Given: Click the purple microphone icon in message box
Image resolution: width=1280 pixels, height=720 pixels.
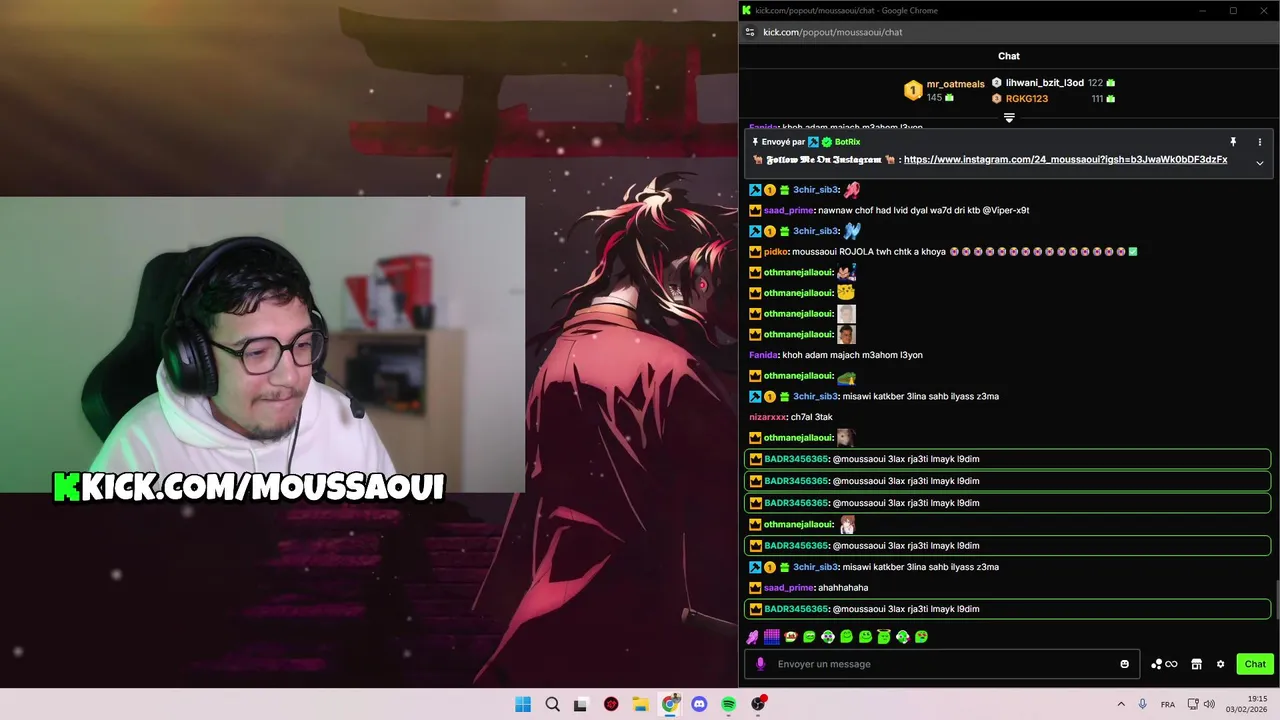Looking at the screenshot, I should tap(760, 664).
